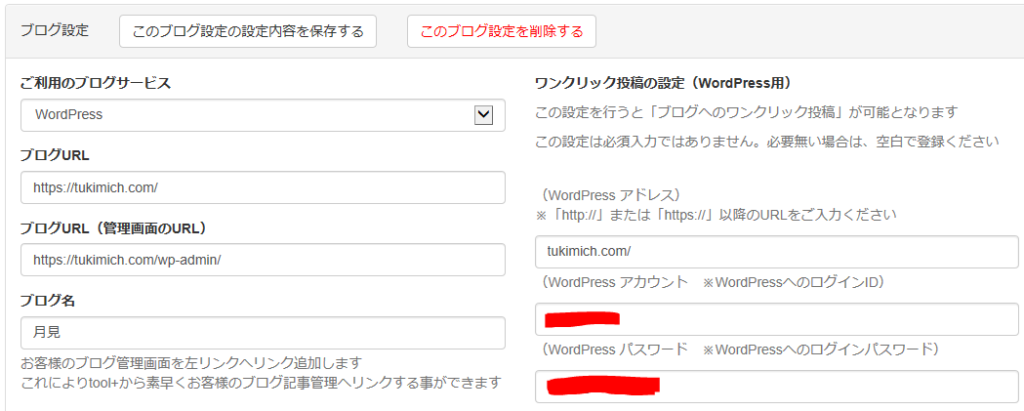Save settings with このブログ設定の設定内容を保存する

248,31
